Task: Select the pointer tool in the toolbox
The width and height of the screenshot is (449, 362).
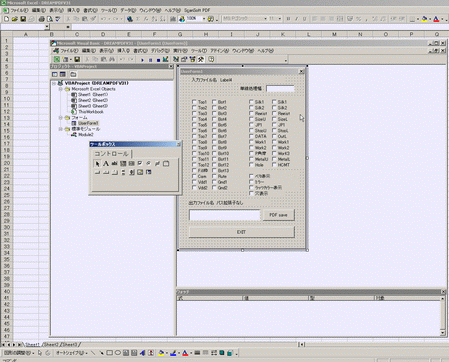Action: tap(97, 163)
